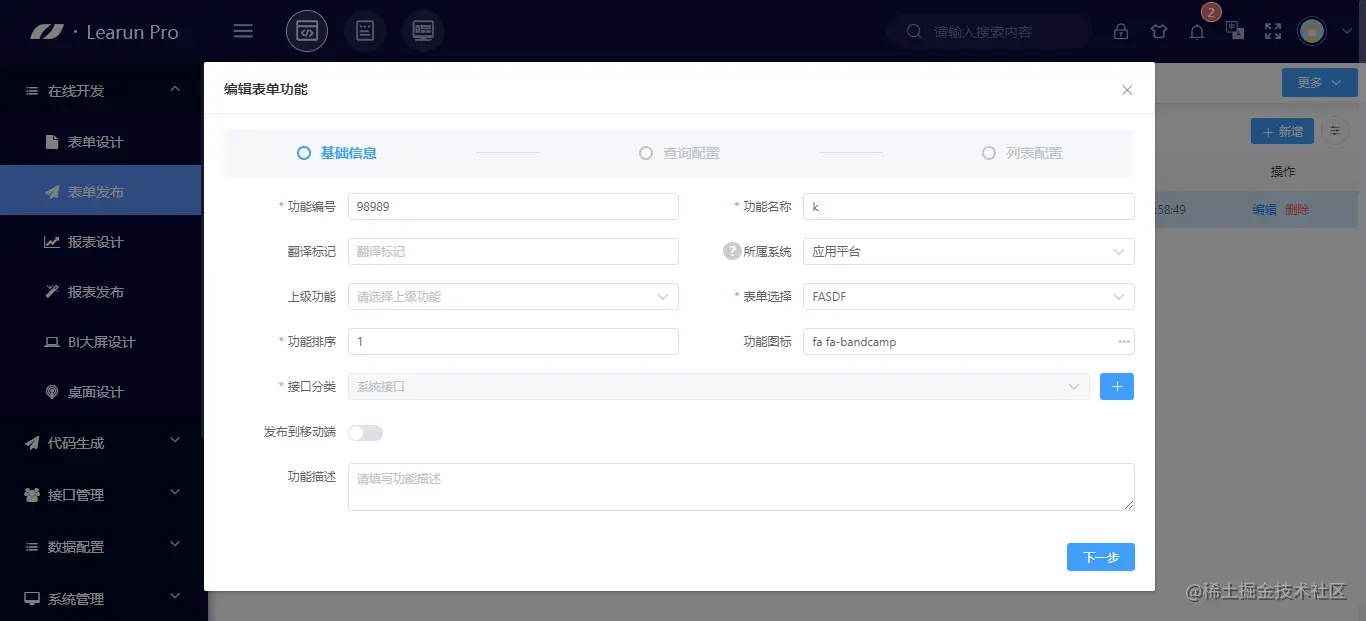Select 列表配置 step
This screenshot has width=1366, height=621.
[1022, 153]
